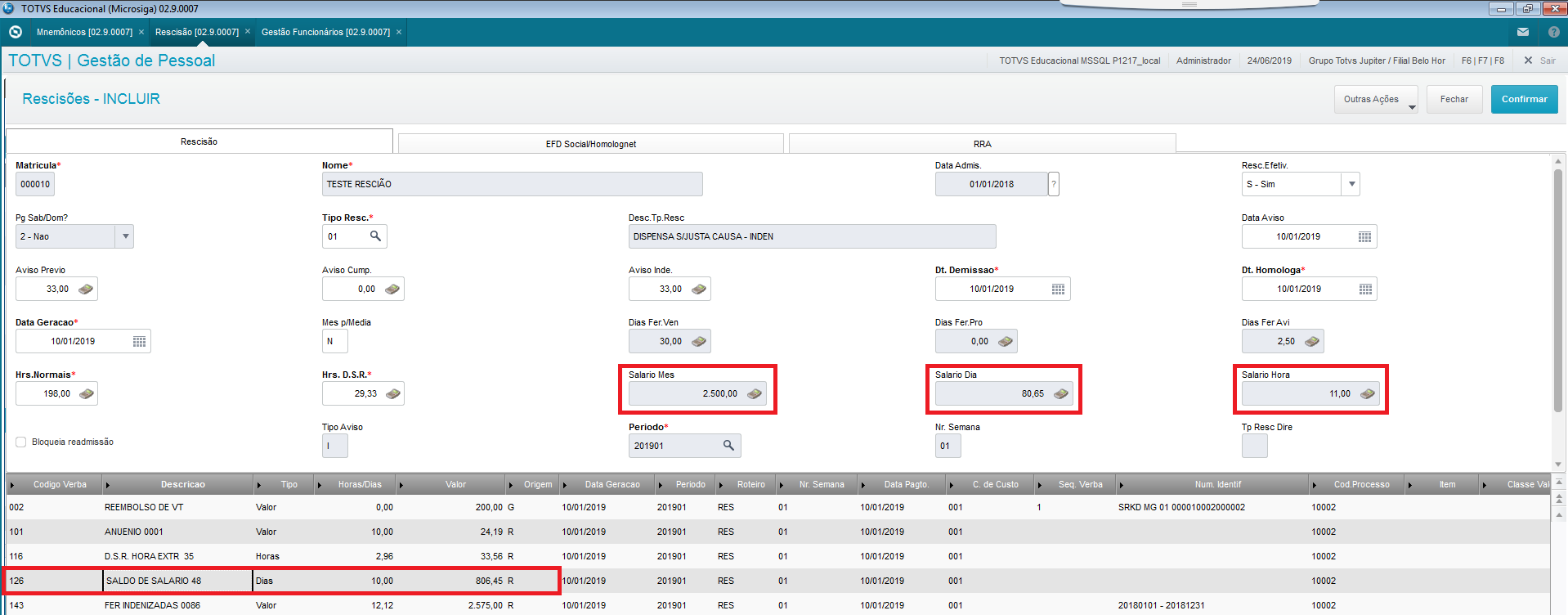Open the mail envelope icon
Viewport: 1568px width, 615px height.
pyautogui.click(x=1523, y=32)
